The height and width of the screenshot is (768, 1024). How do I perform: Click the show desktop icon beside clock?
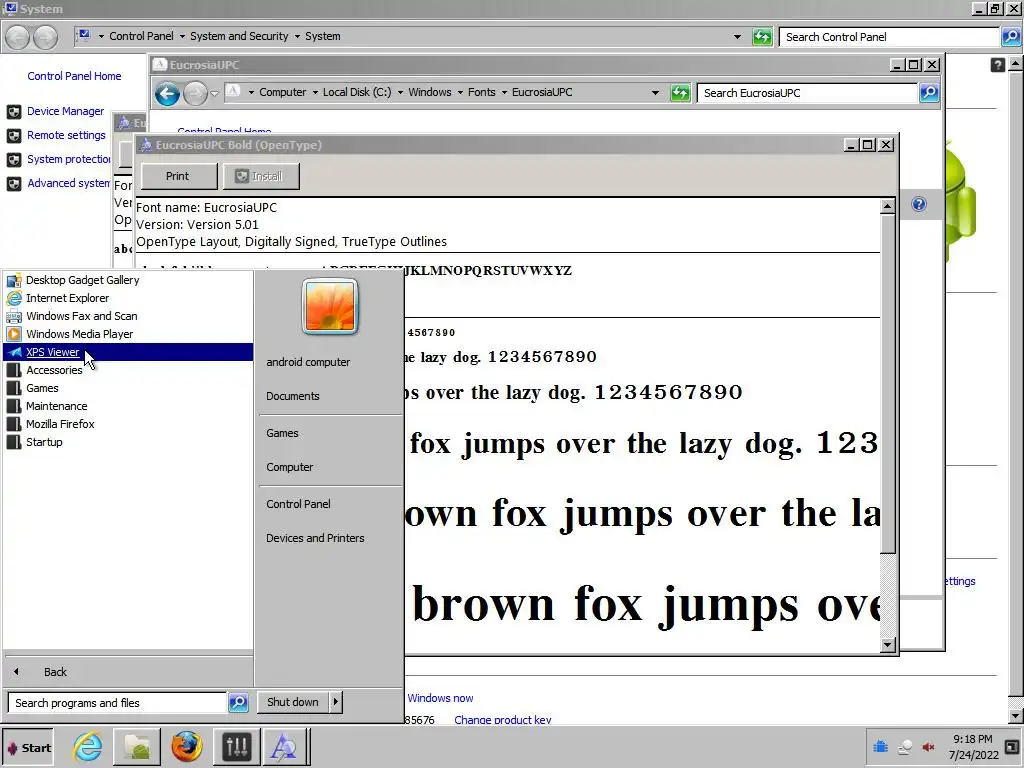click(x=1012, y=747)
